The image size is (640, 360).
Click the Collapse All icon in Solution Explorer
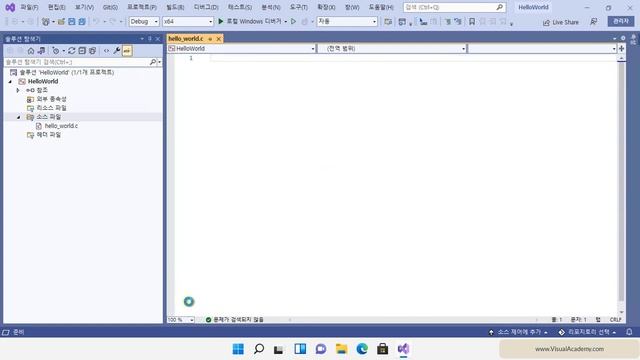click(82, 51)
